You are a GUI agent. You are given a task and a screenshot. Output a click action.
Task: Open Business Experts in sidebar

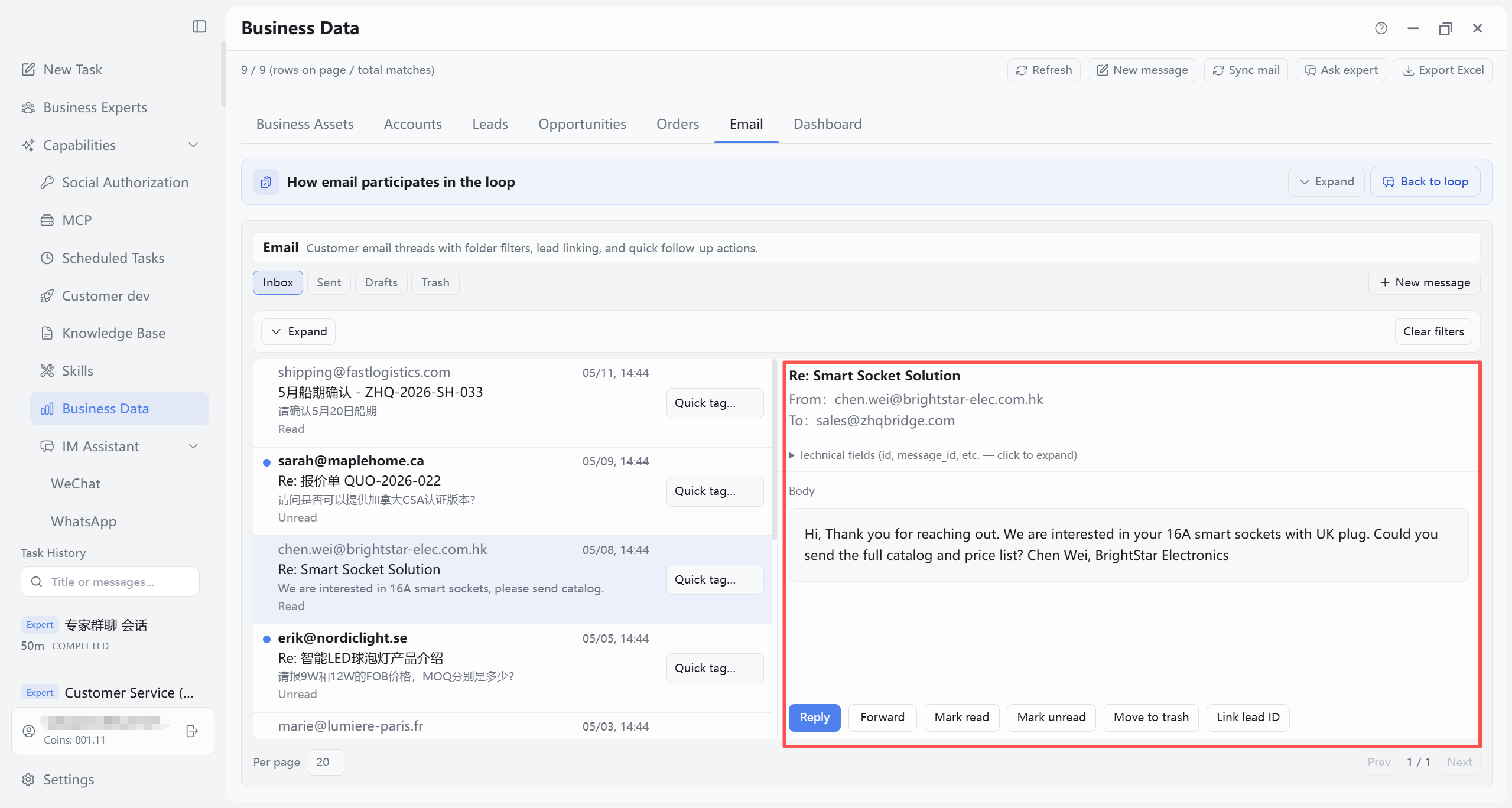tap(84, 107)
